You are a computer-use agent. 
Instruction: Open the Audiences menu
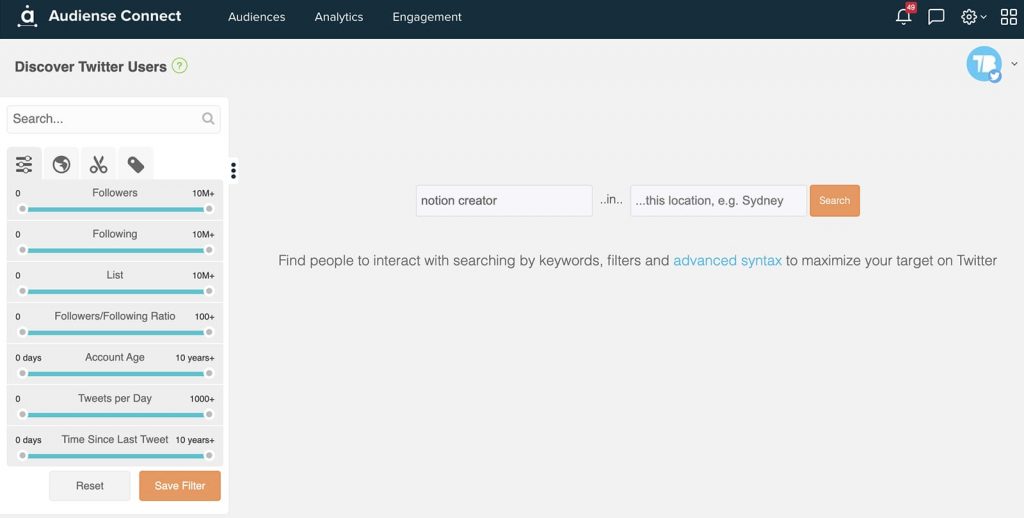(x=257, y=18)
